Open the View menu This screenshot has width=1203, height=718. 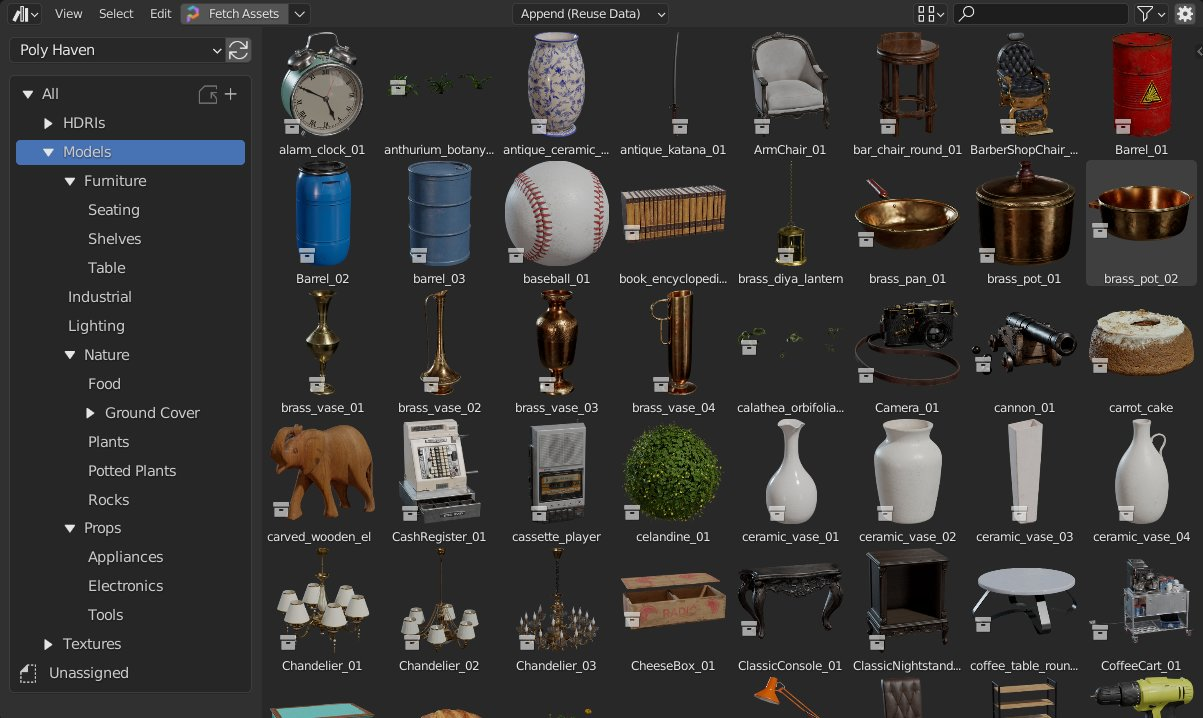pos(69,14)
